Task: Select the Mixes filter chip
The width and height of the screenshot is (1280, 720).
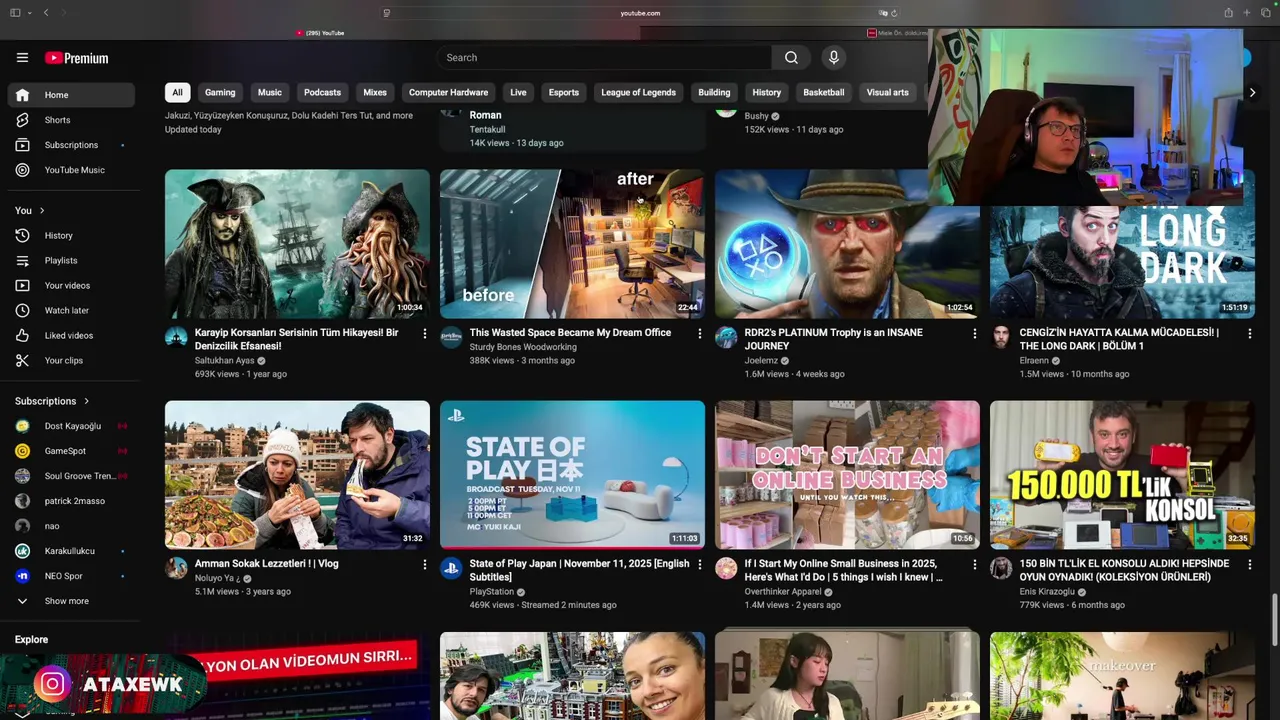Action: (x=375, y=93)
